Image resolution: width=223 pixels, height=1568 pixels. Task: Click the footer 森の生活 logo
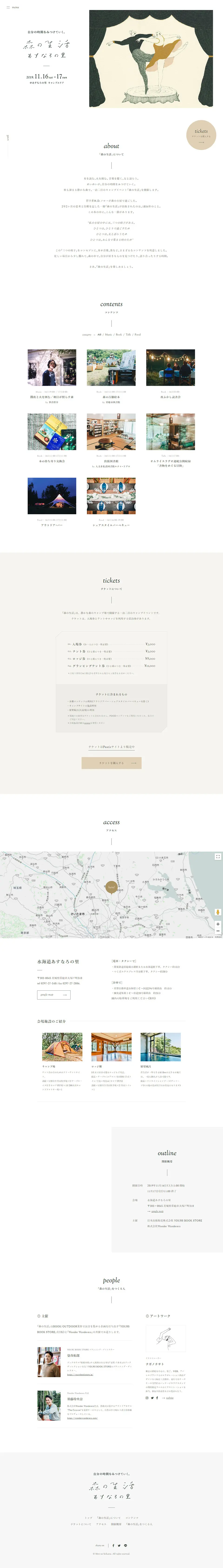[111, 1491]
